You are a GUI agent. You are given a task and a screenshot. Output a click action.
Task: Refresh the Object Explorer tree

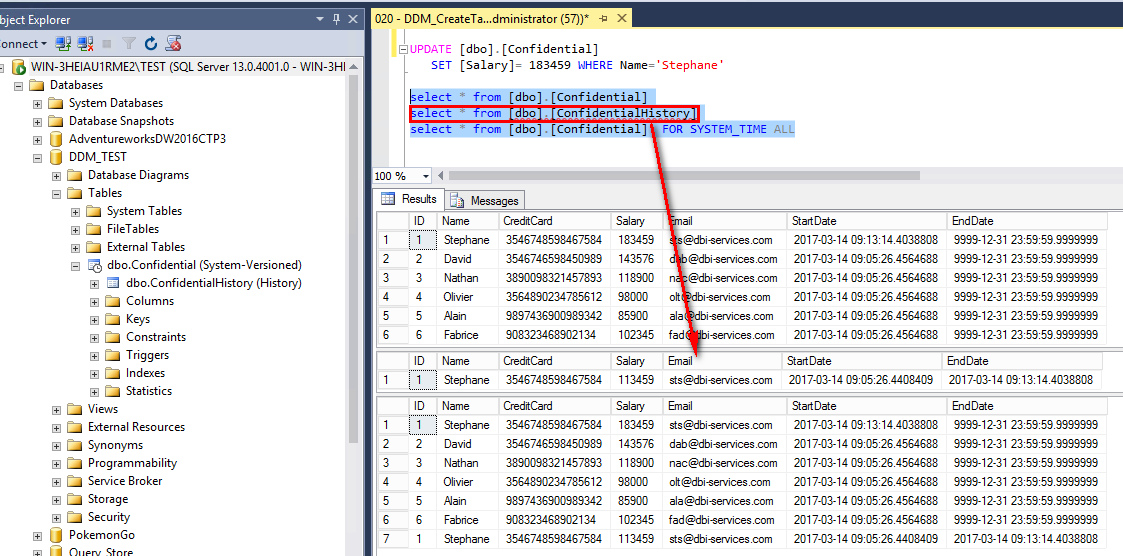pos(150,44)
